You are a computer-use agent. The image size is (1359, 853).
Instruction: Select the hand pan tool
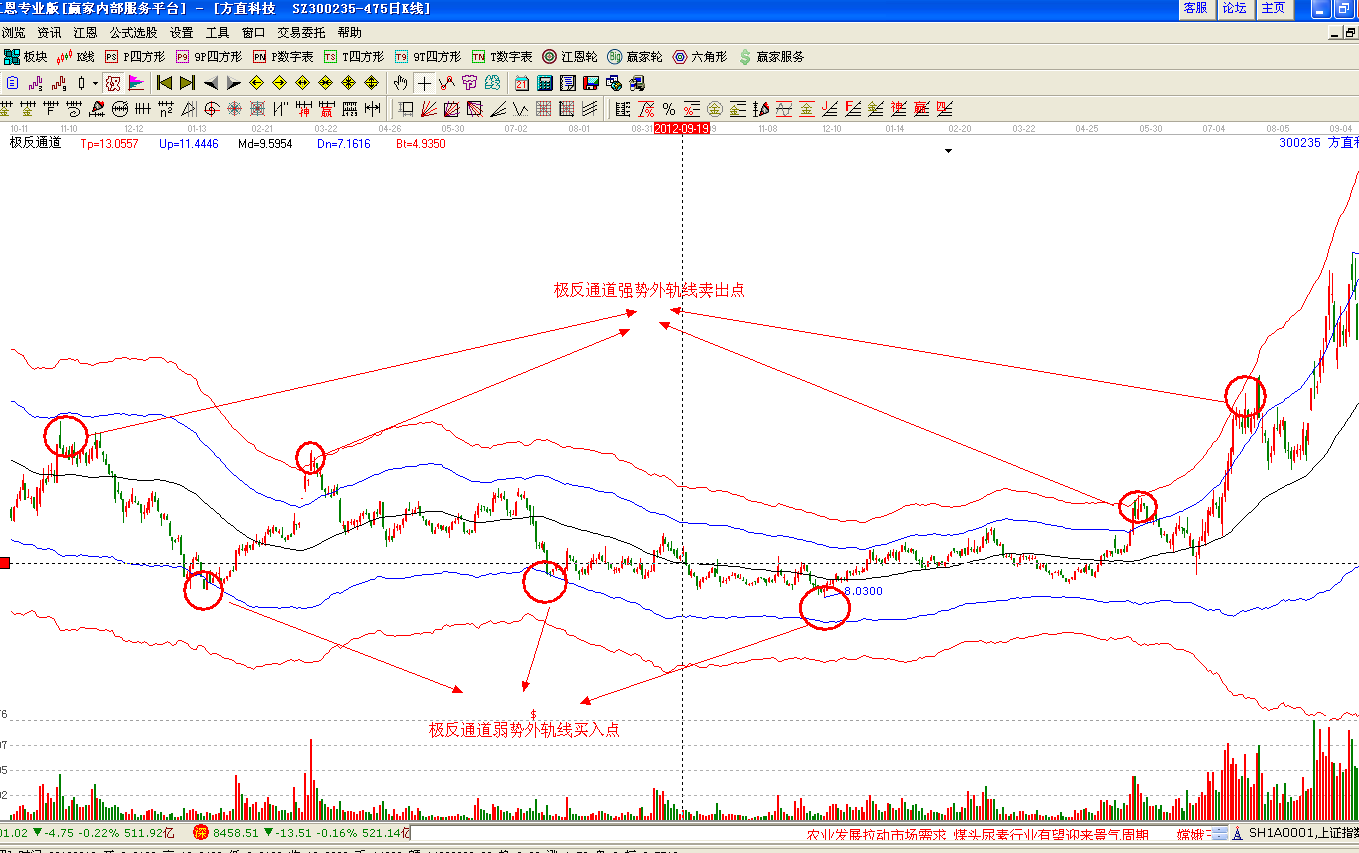coord(401,83)
